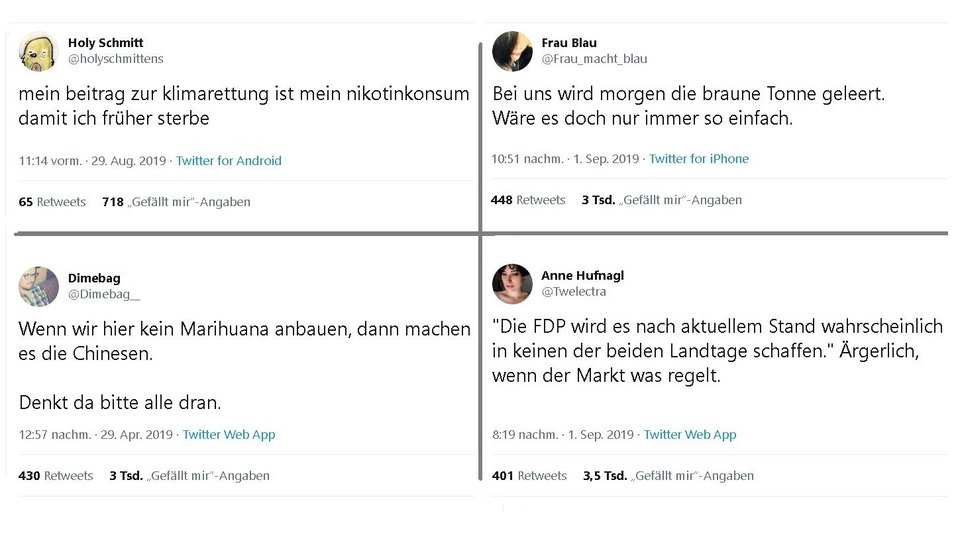
Task: Open the @holyschmittens handle
Action: [x=116, y=59]
